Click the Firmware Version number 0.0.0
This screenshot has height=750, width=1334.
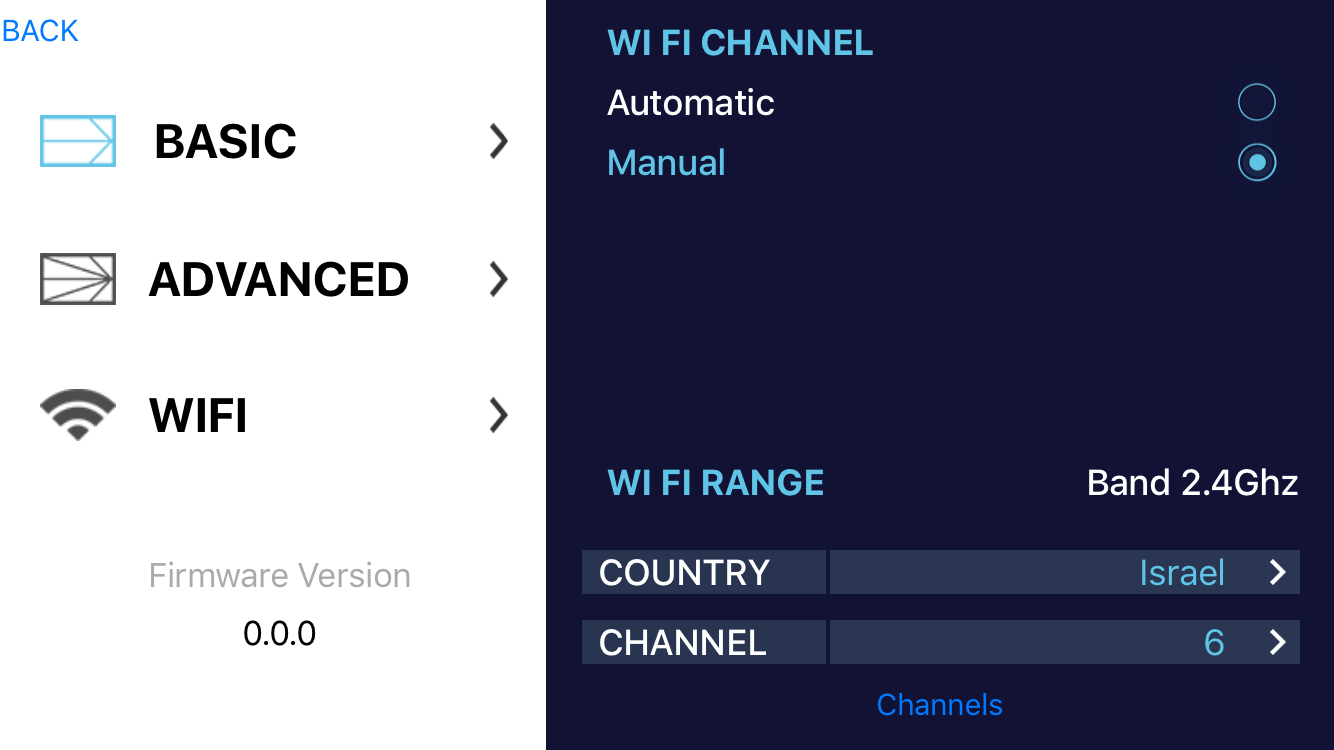tap(280, 633)
